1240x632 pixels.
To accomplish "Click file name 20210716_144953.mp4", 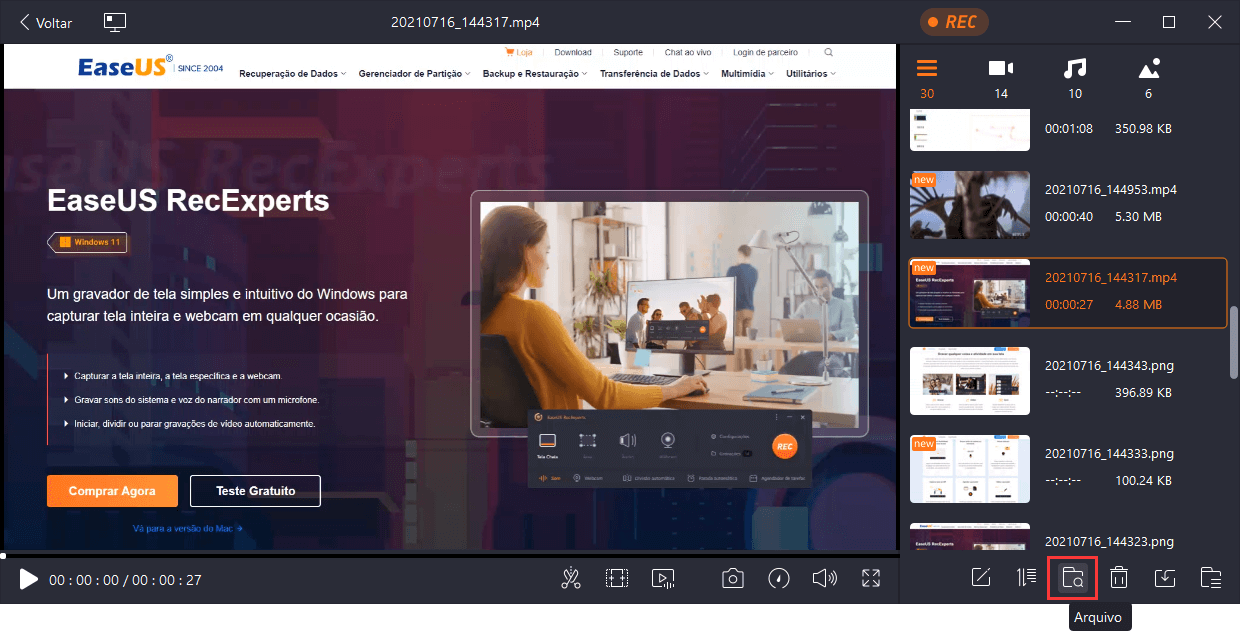I will [x=1110, y=189].
